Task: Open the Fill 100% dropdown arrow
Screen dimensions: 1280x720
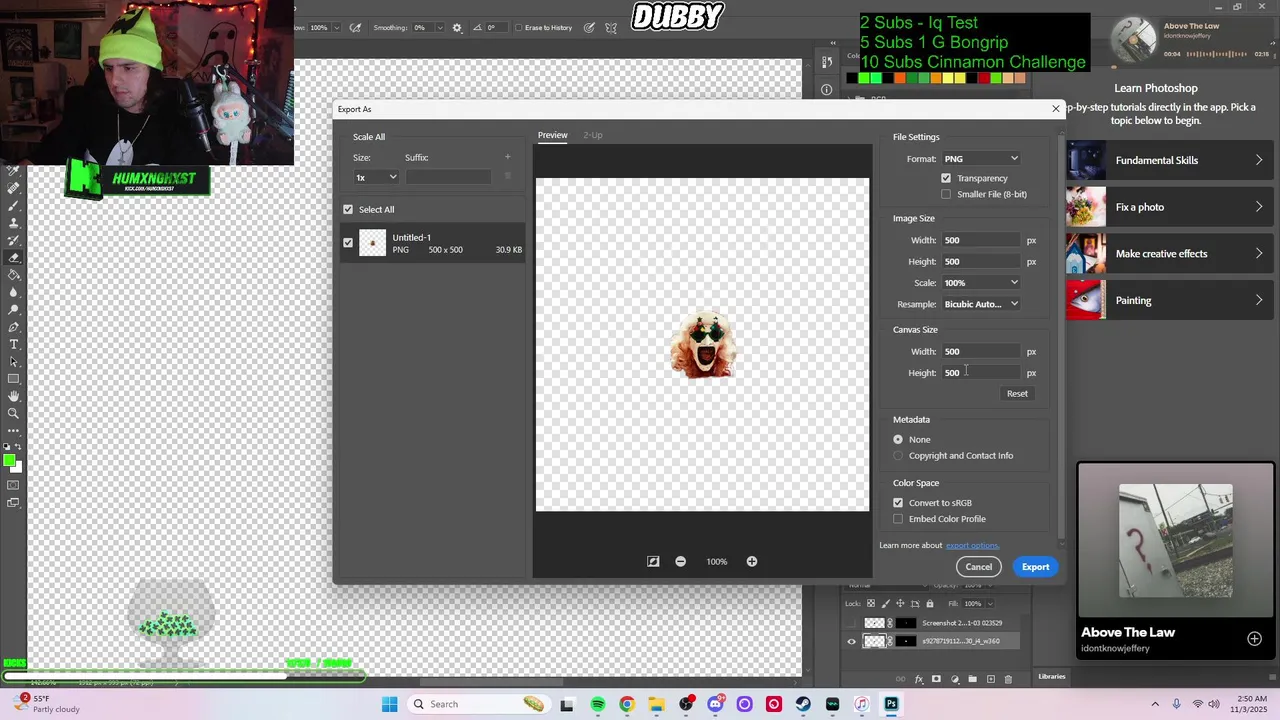Action: pos(990,604)
